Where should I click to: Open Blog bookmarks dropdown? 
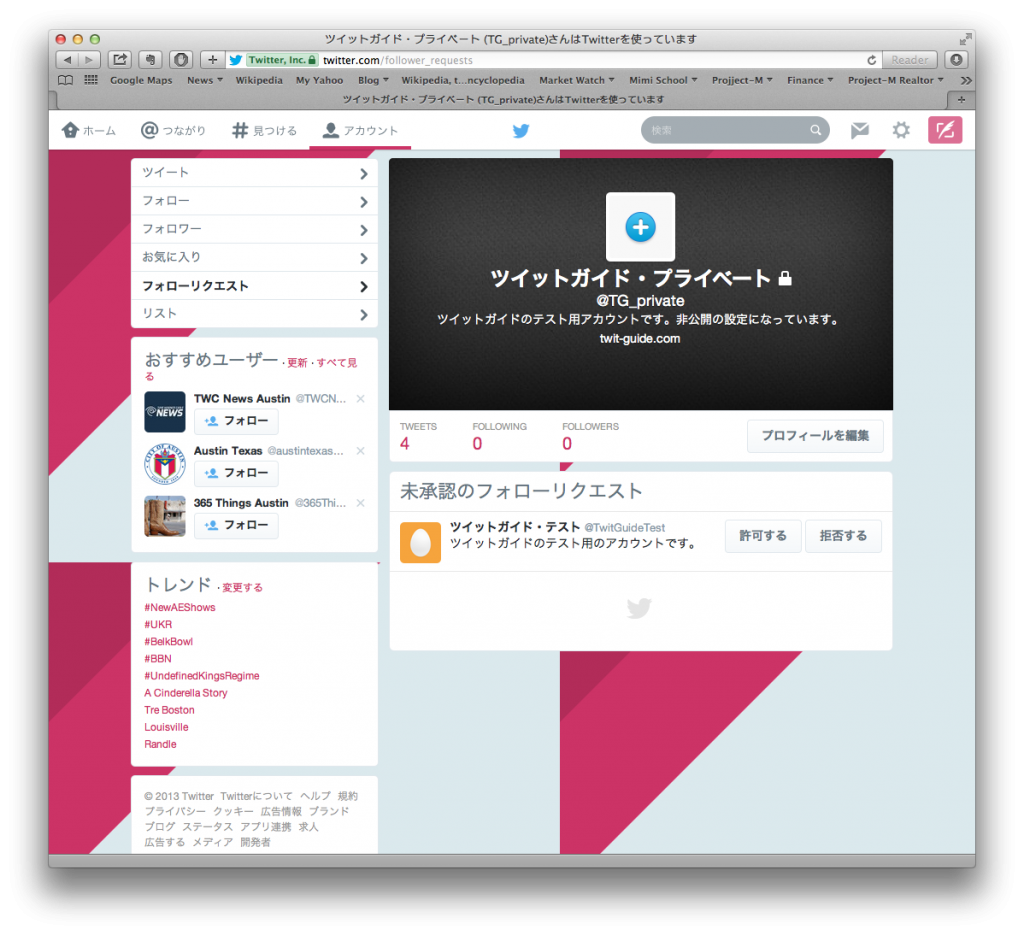point(373,80)
